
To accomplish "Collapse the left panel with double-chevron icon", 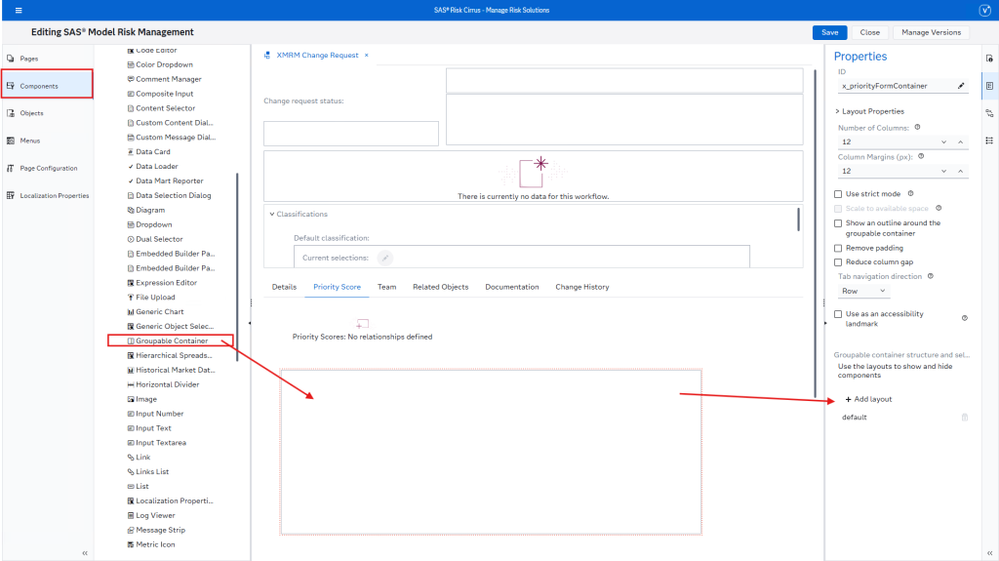I will (x=85, y=553).
